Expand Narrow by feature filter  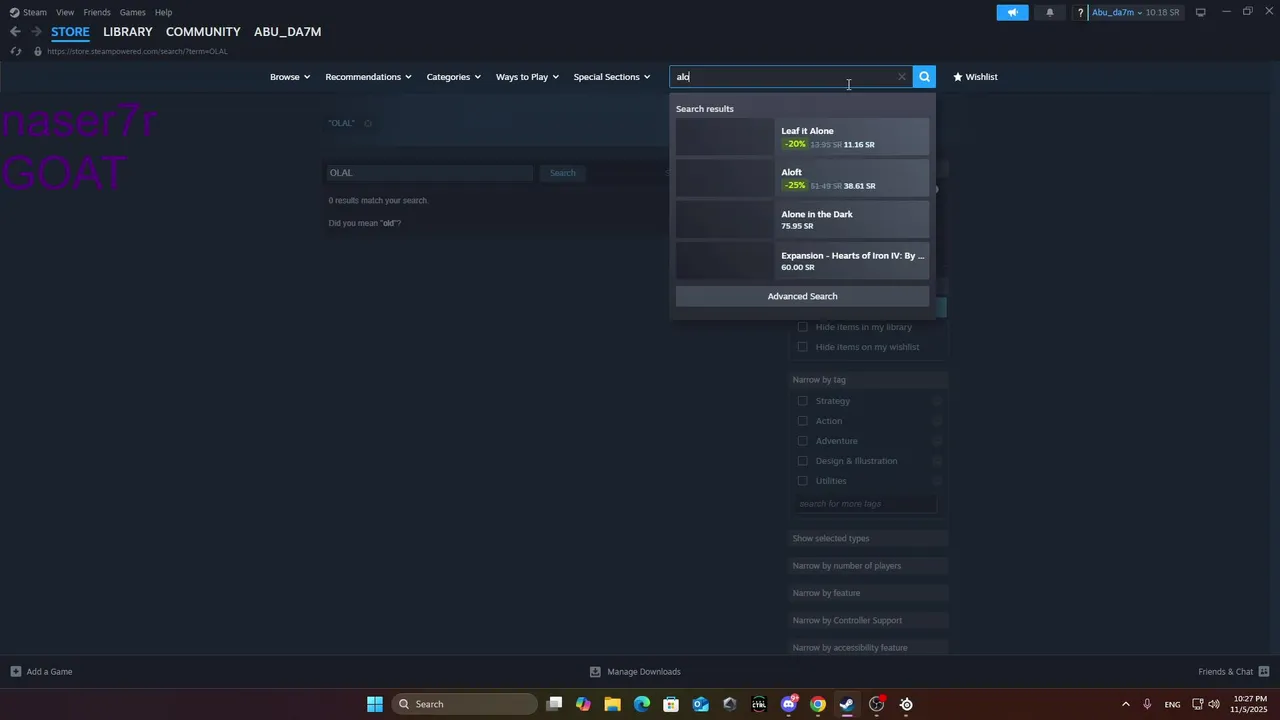[x=868, y=593]
